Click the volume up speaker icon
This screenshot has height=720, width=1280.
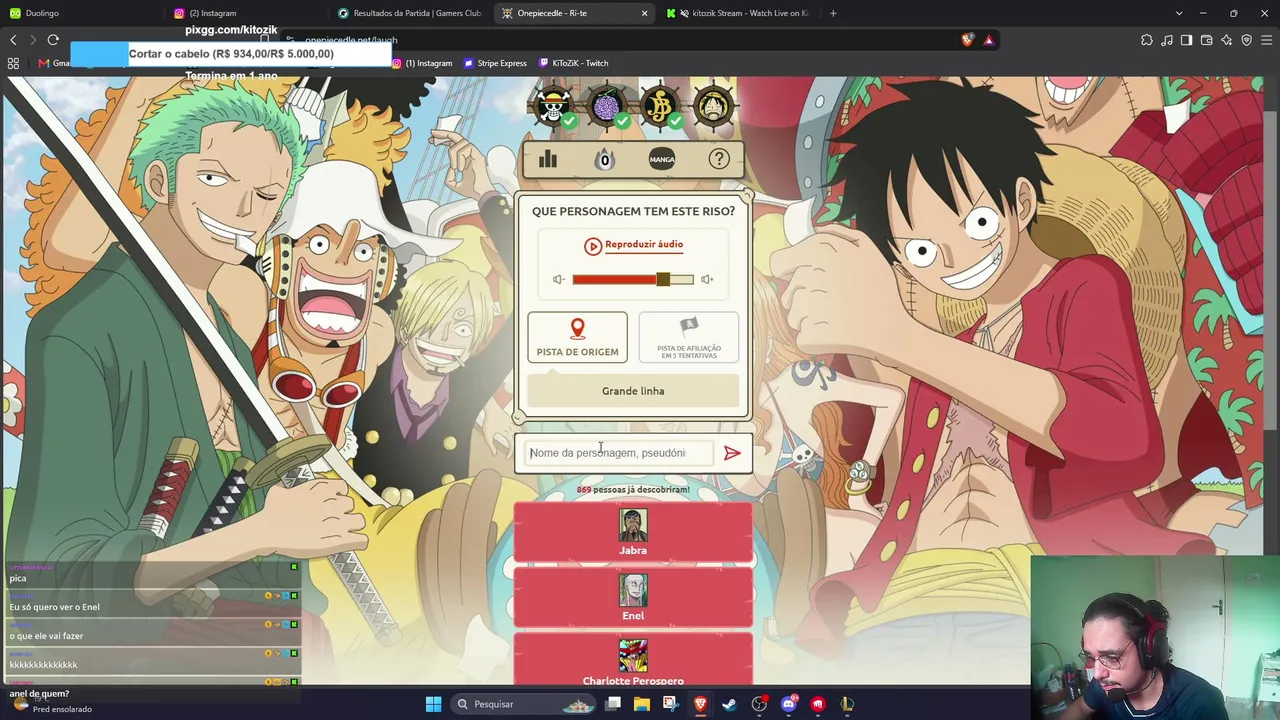click(707, 280)
